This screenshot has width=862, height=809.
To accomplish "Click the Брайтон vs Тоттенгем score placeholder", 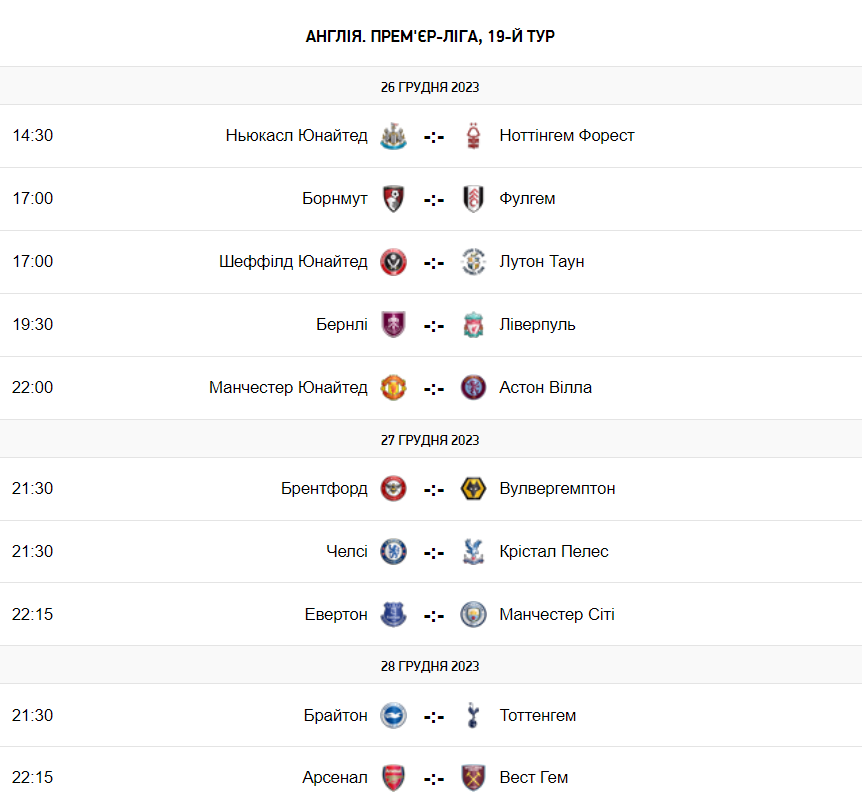I will [433, 717].
